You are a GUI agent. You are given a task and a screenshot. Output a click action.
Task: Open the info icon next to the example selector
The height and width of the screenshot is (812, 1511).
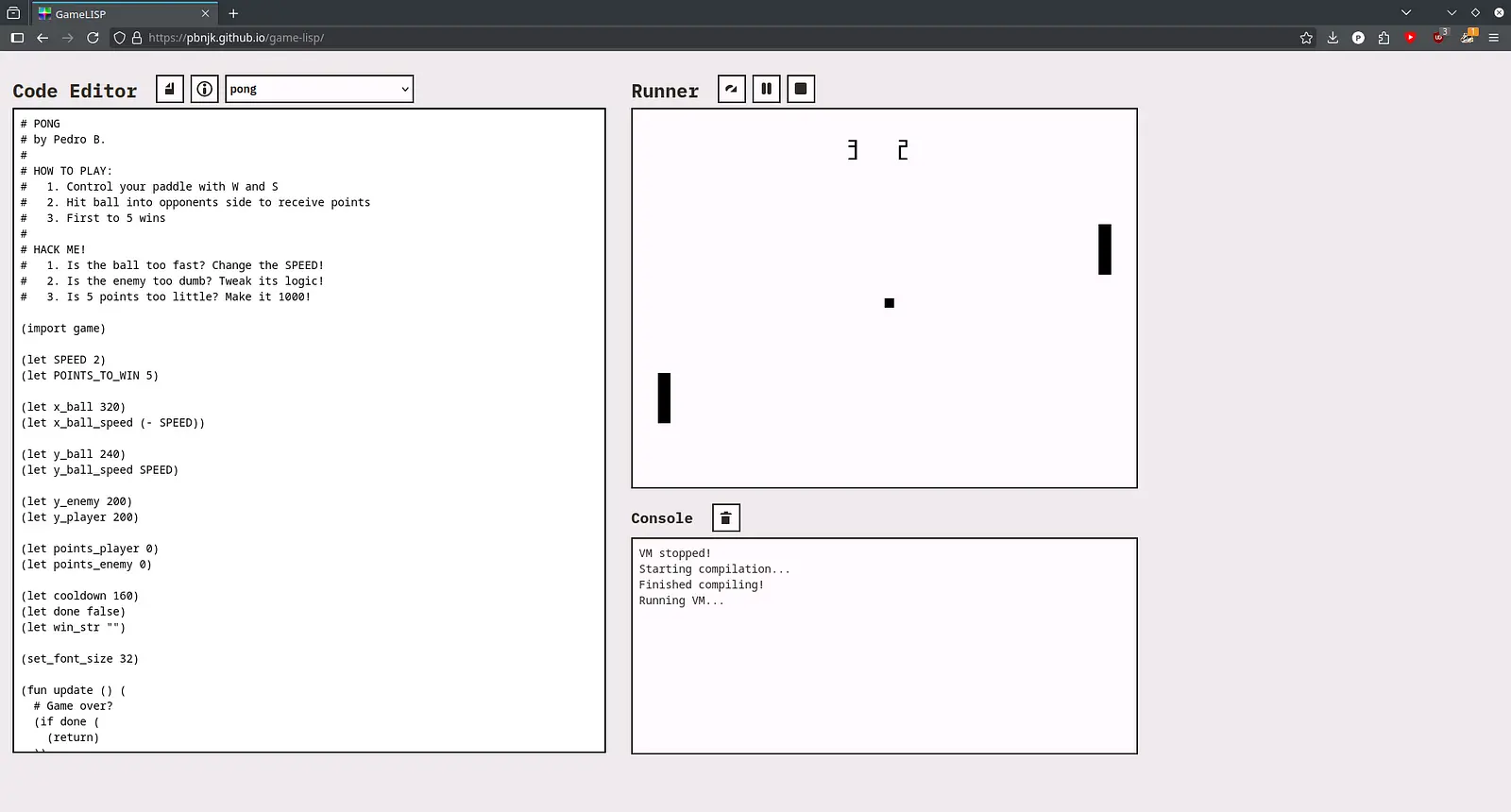click(204, 89)
